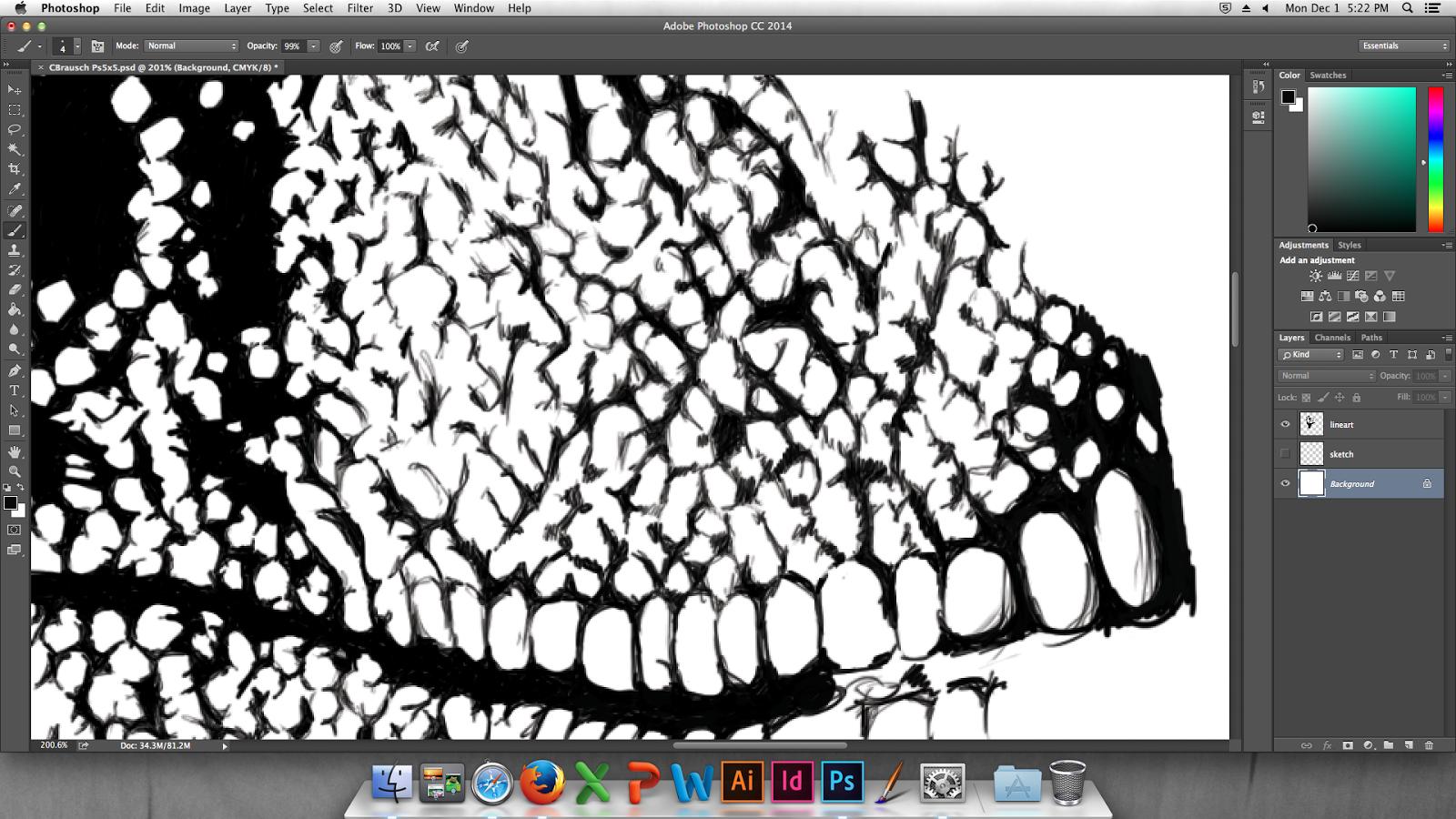
Task: Add a Color Balance adjustment
Action: [1325, 296]
